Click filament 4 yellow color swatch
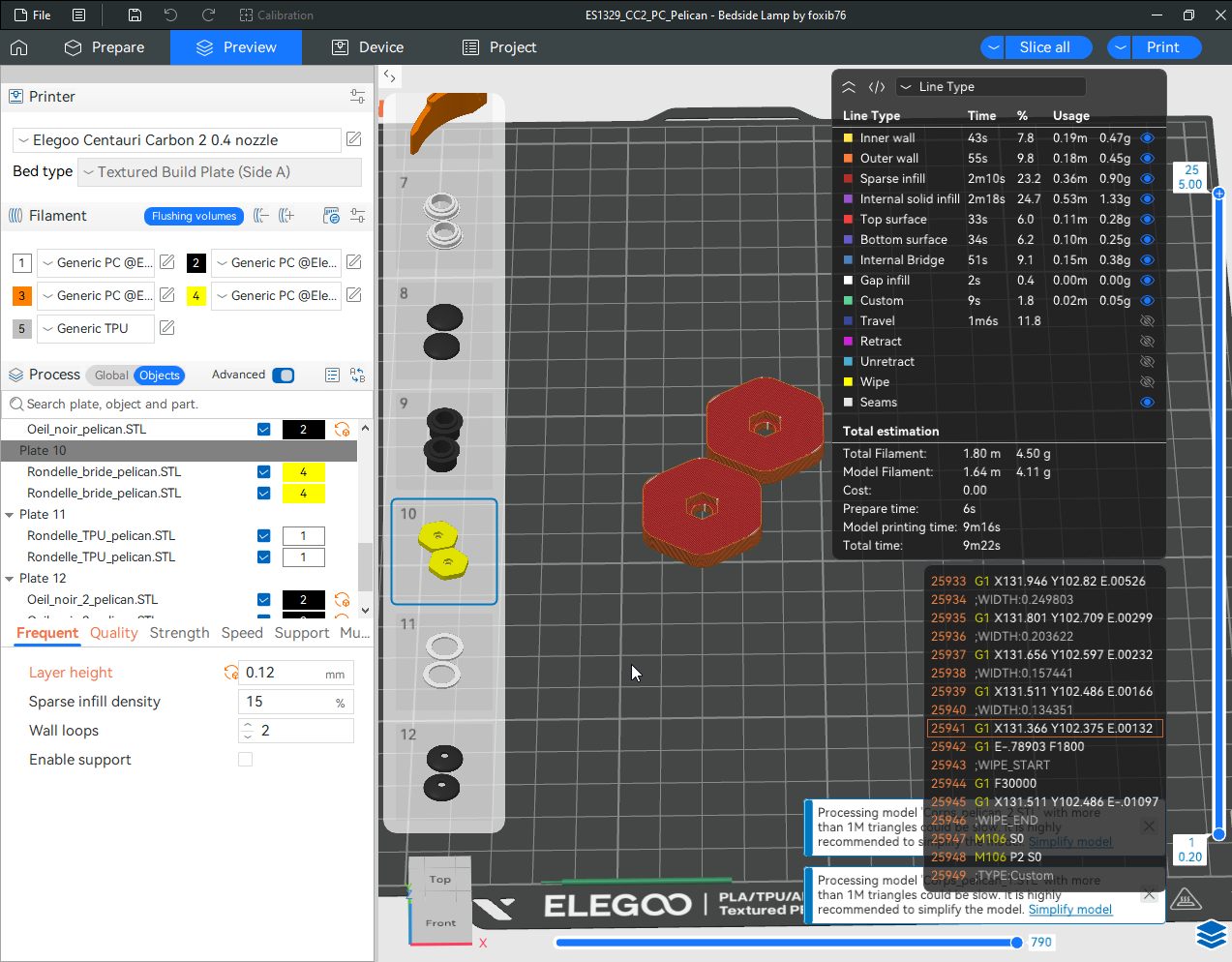Screen dimensions: 1232x962 tap(196, 296)
